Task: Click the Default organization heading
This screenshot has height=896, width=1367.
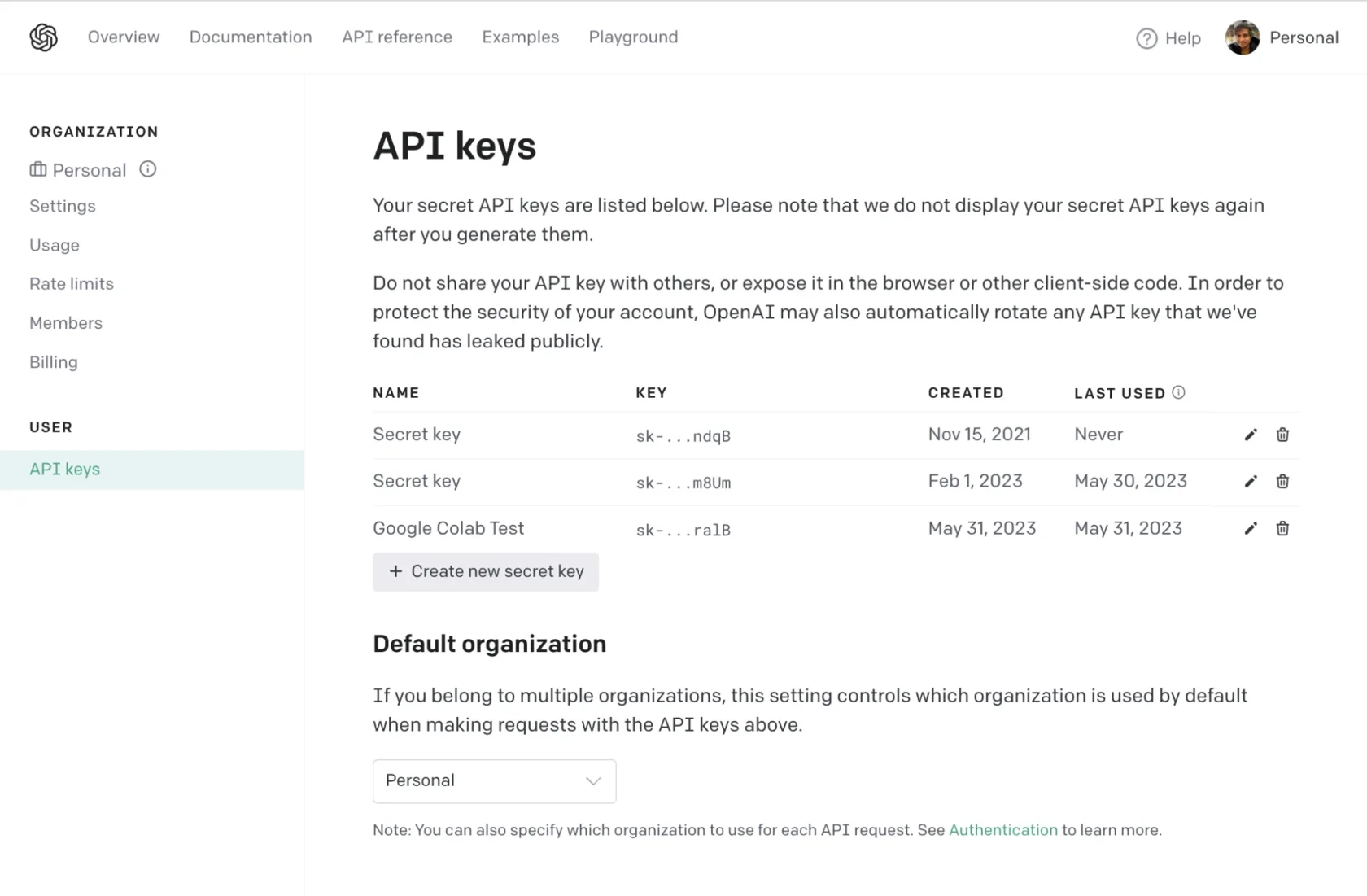Action: (x=489, y=644)
